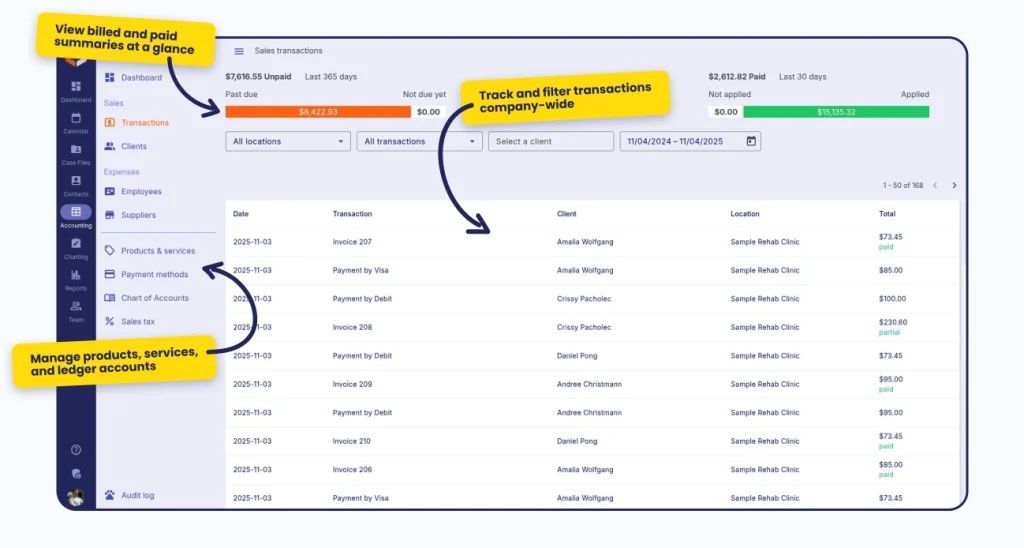Click the Audit log paw icon
This screenshot has height=548, width=1024.
tap(110, 495)
